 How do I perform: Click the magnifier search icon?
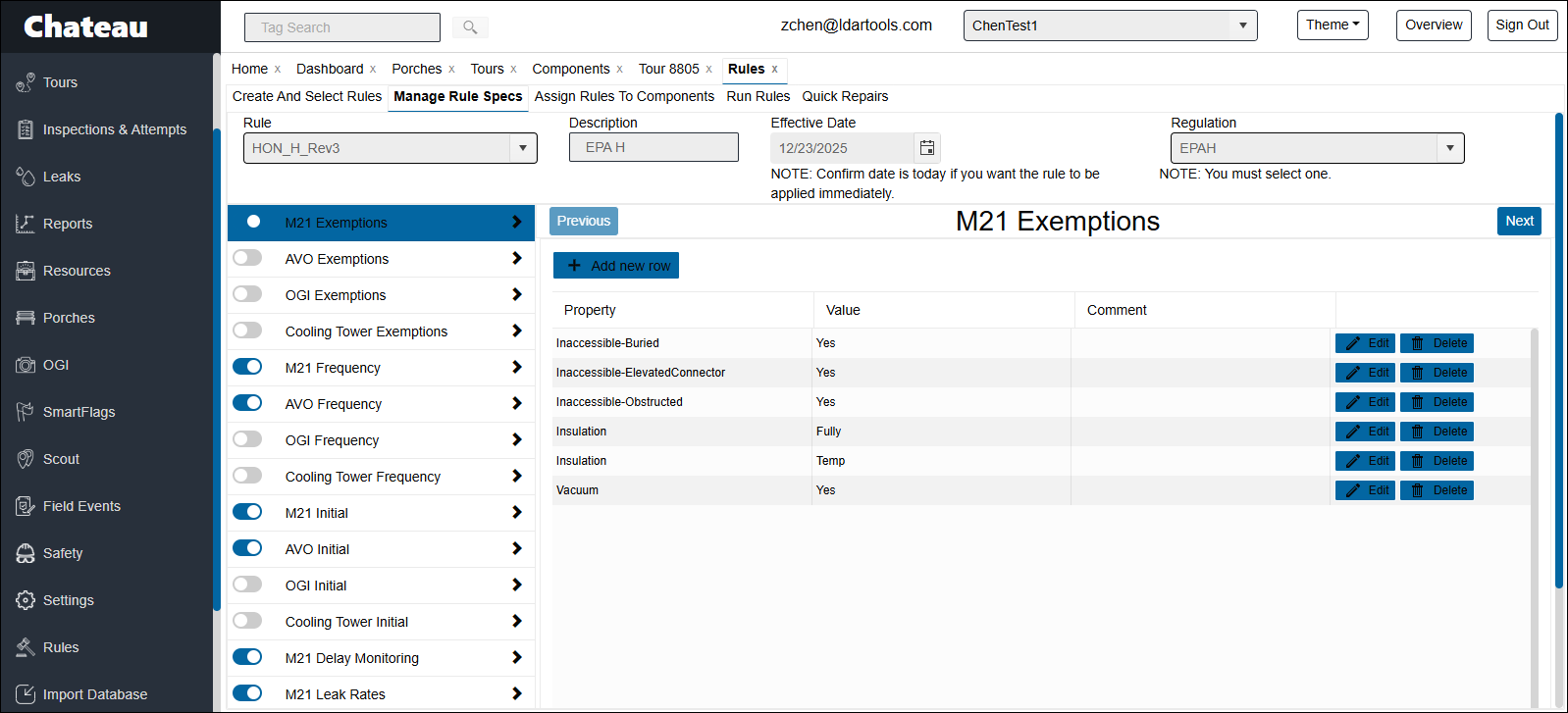pyautogui.click(x=470, y=27)
